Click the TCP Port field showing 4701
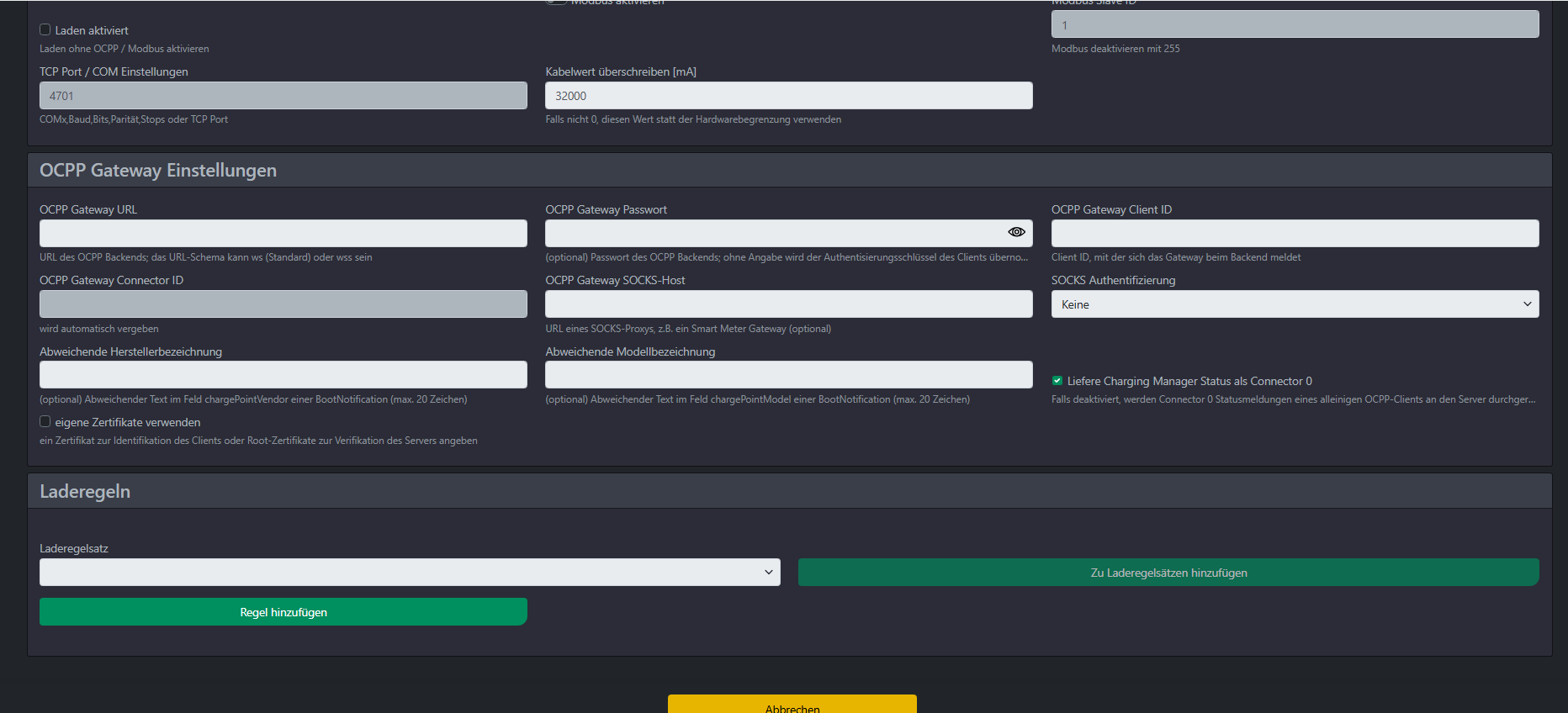The image size is (1568, 713). 283,96
